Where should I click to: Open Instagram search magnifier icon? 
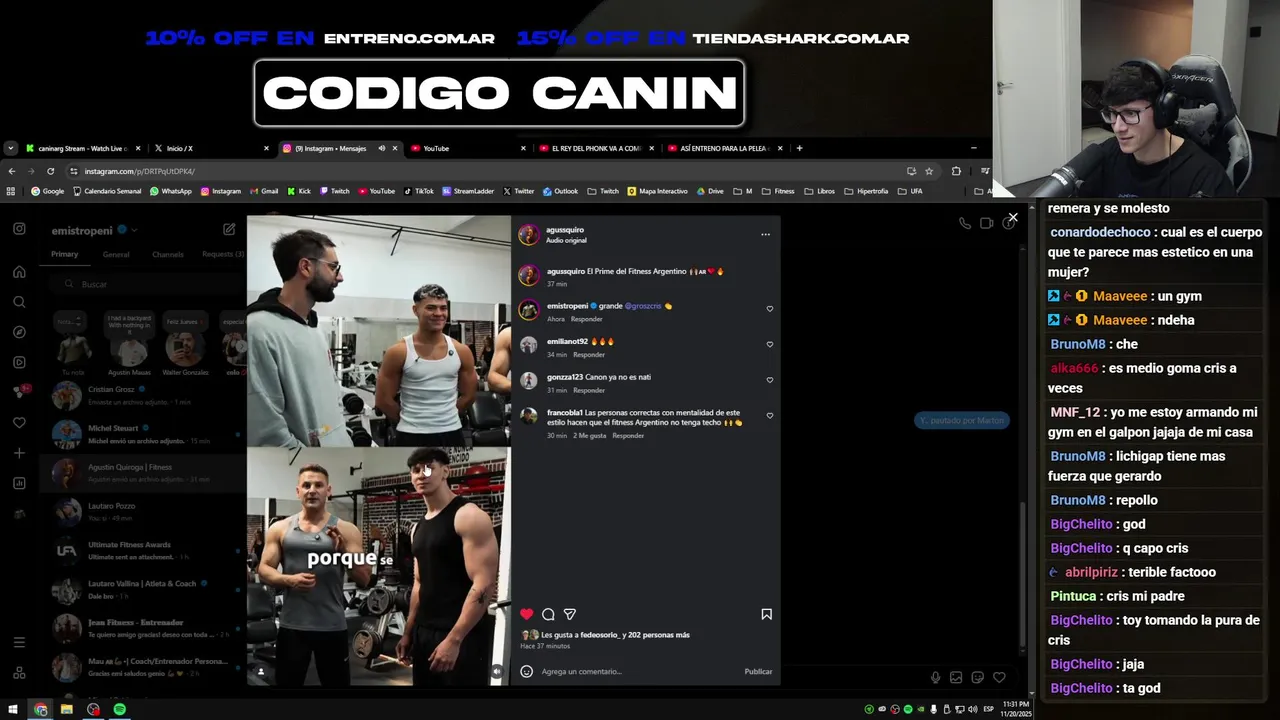(x=19, y=302)
